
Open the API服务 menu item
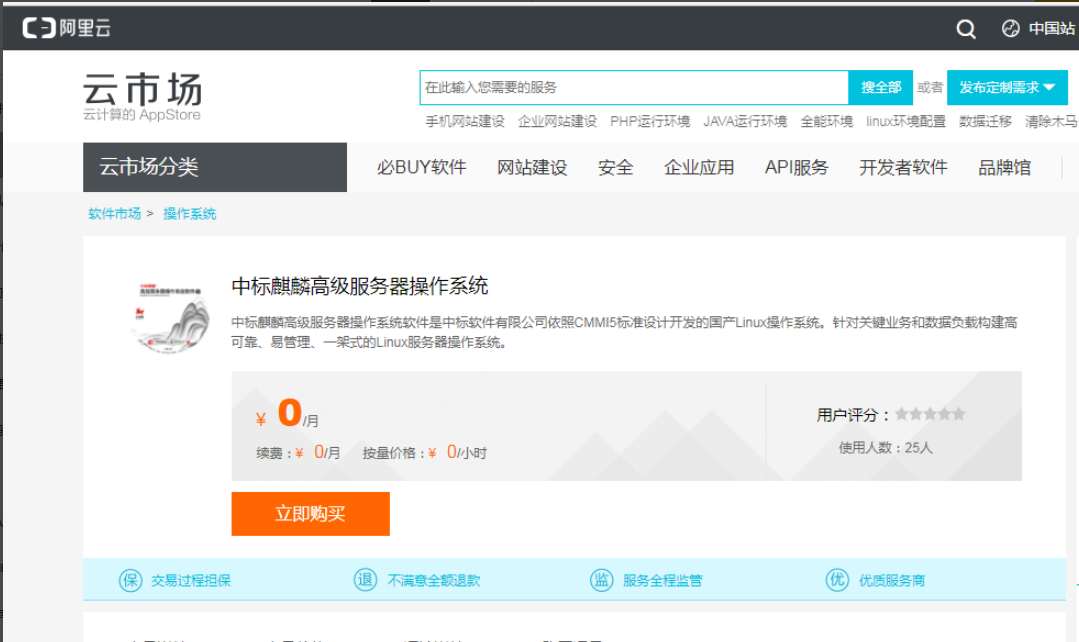(796, 167)
